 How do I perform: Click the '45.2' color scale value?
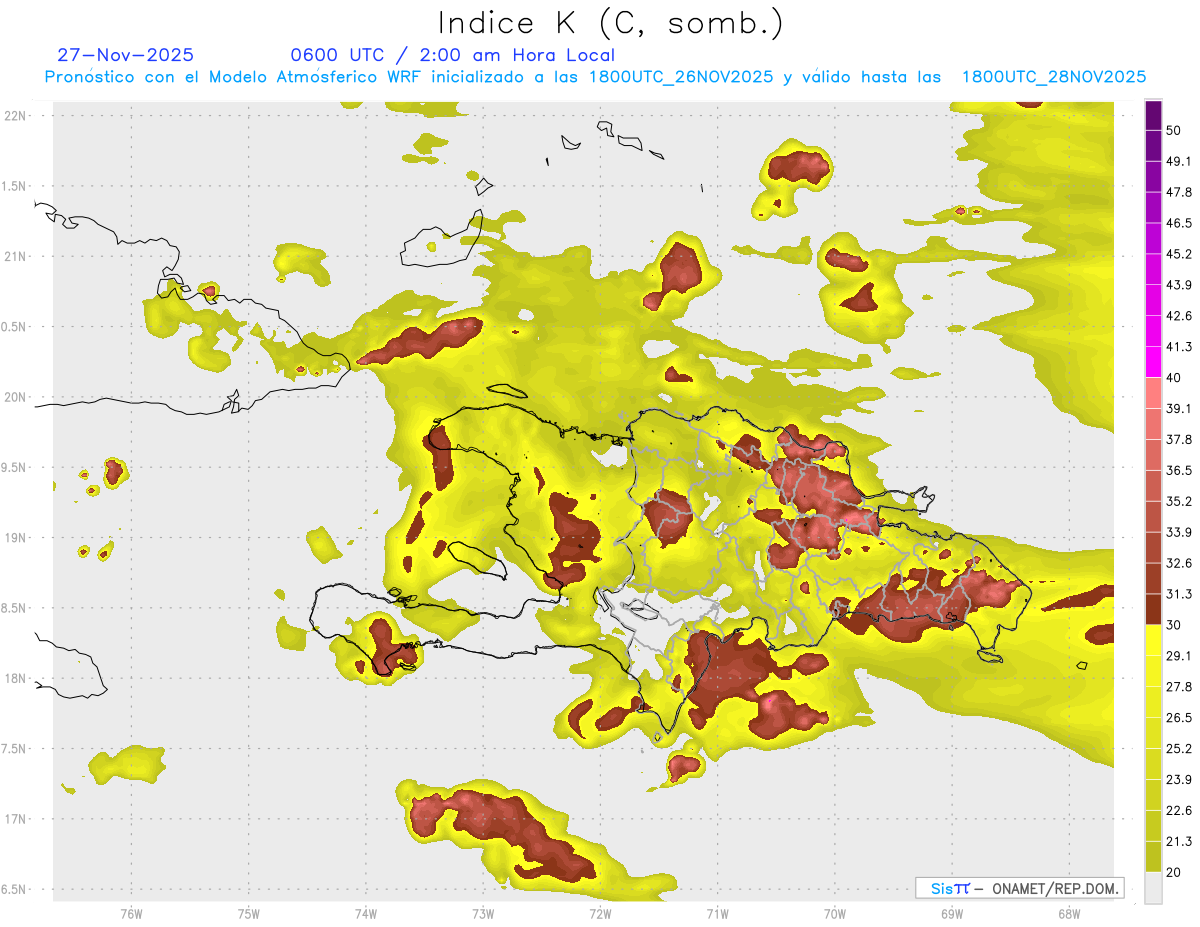[1179, 254]
